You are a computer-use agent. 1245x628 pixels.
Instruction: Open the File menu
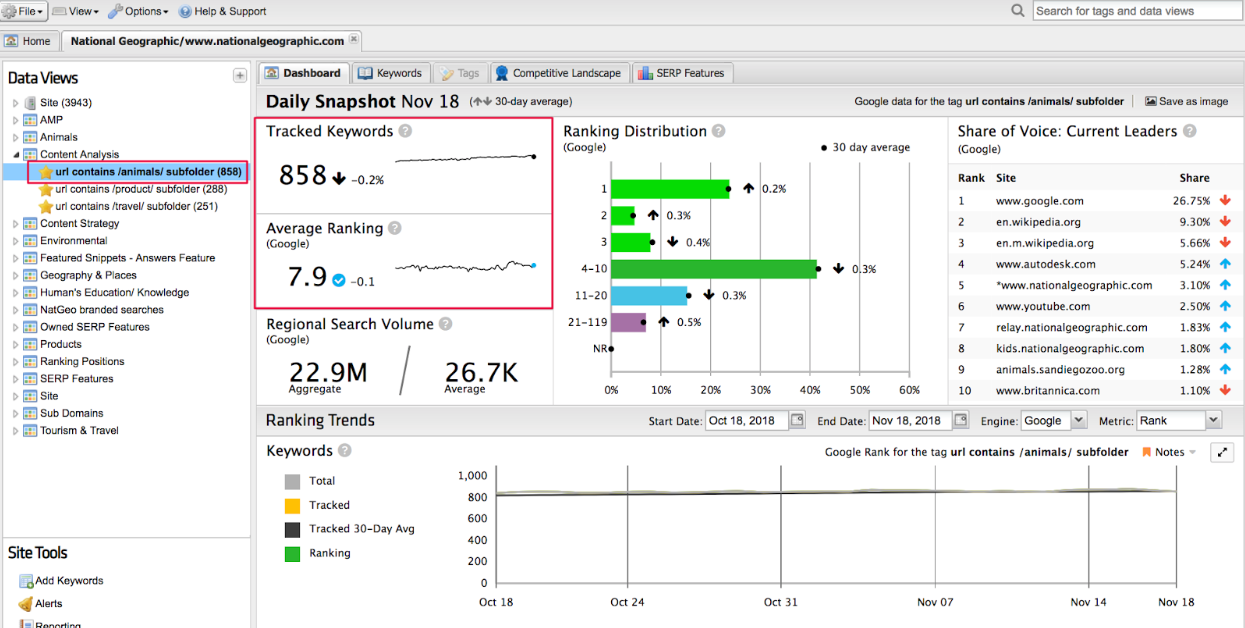pos(24,11)
